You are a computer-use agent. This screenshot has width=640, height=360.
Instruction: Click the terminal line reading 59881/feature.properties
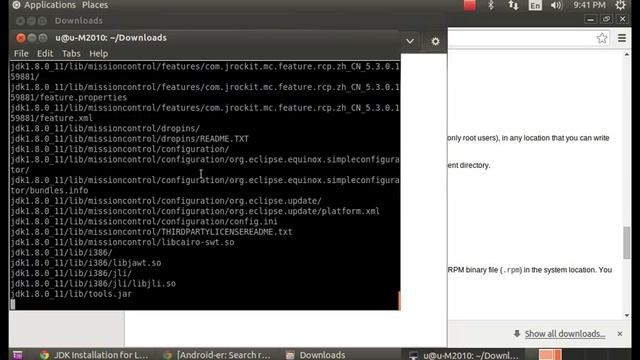point(69,97)
